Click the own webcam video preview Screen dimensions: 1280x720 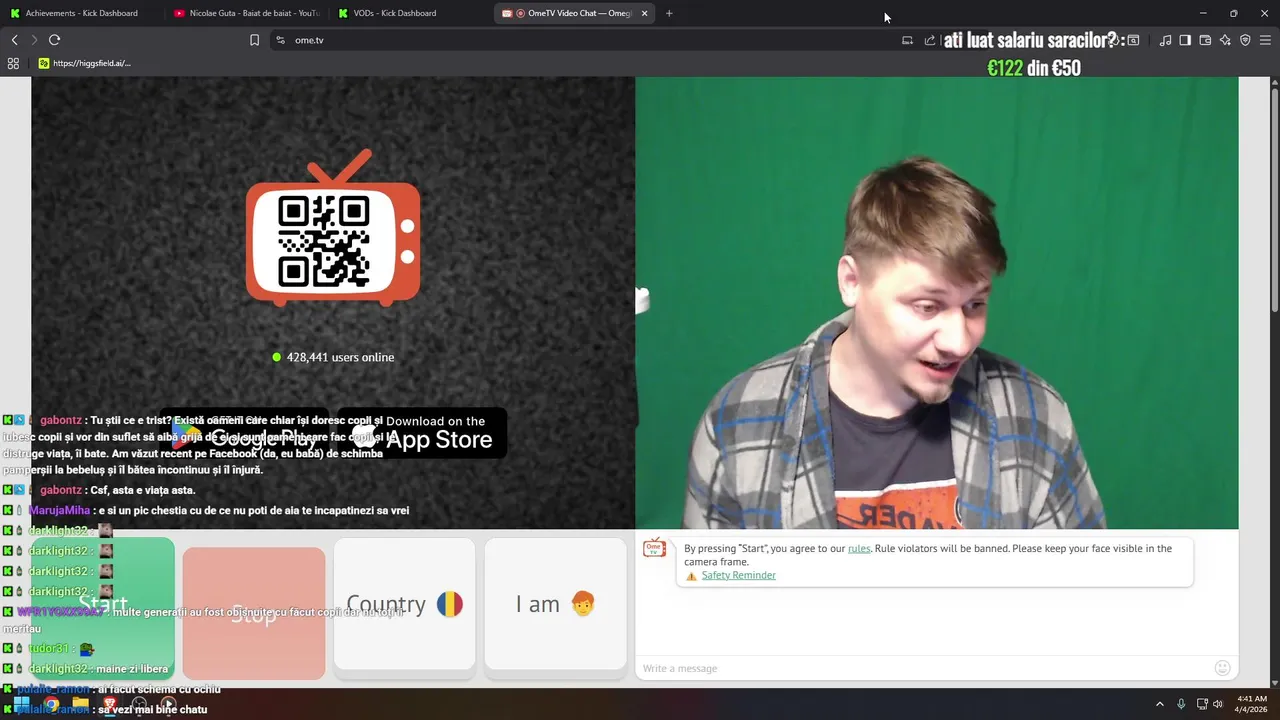point(936,303)
